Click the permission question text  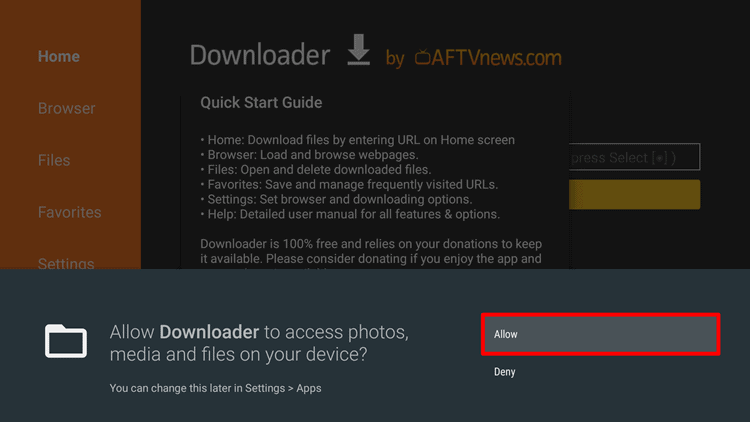coord(259,342)
